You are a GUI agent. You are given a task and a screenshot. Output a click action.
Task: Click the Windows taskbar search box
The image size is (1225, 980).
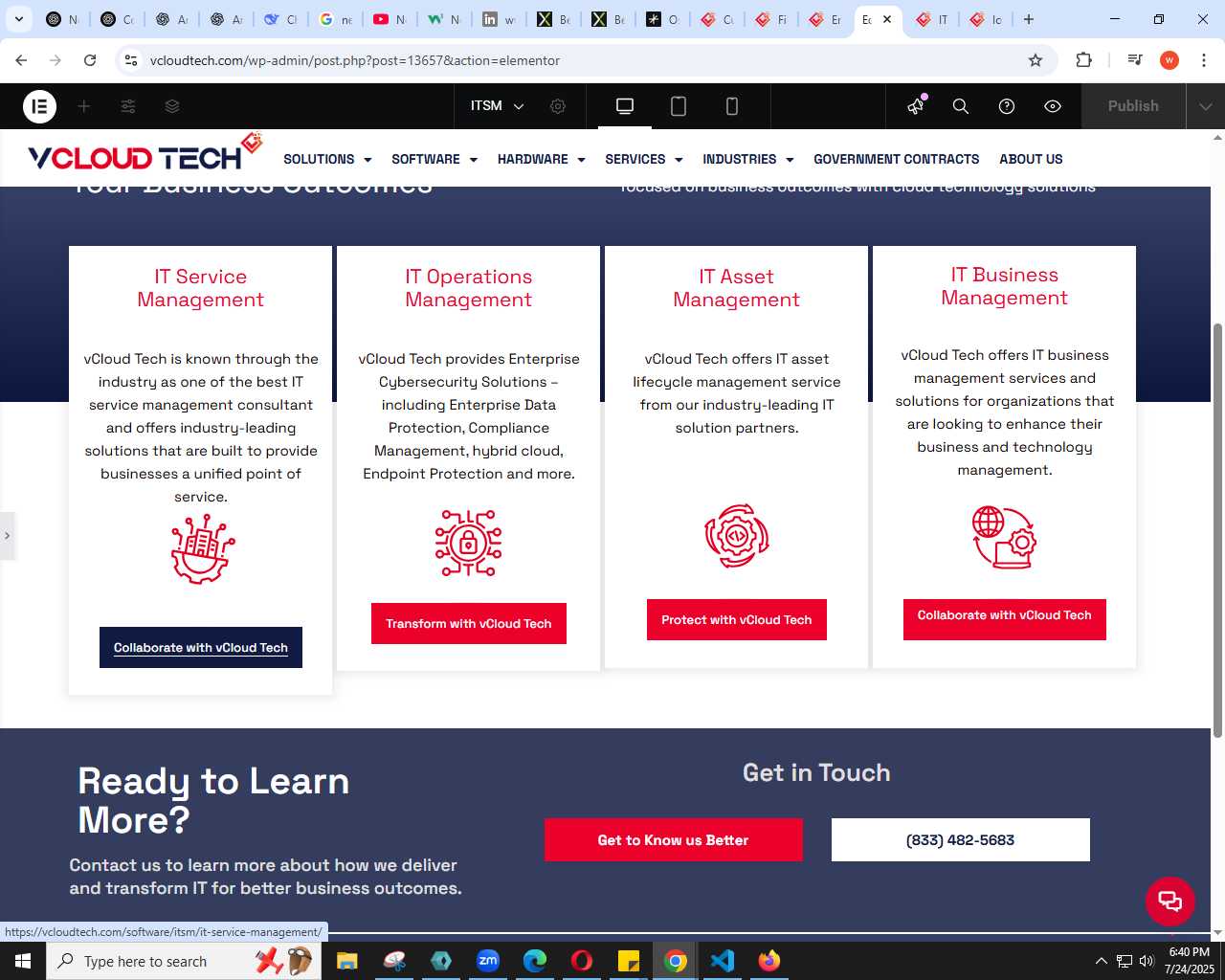click(185, 961)
